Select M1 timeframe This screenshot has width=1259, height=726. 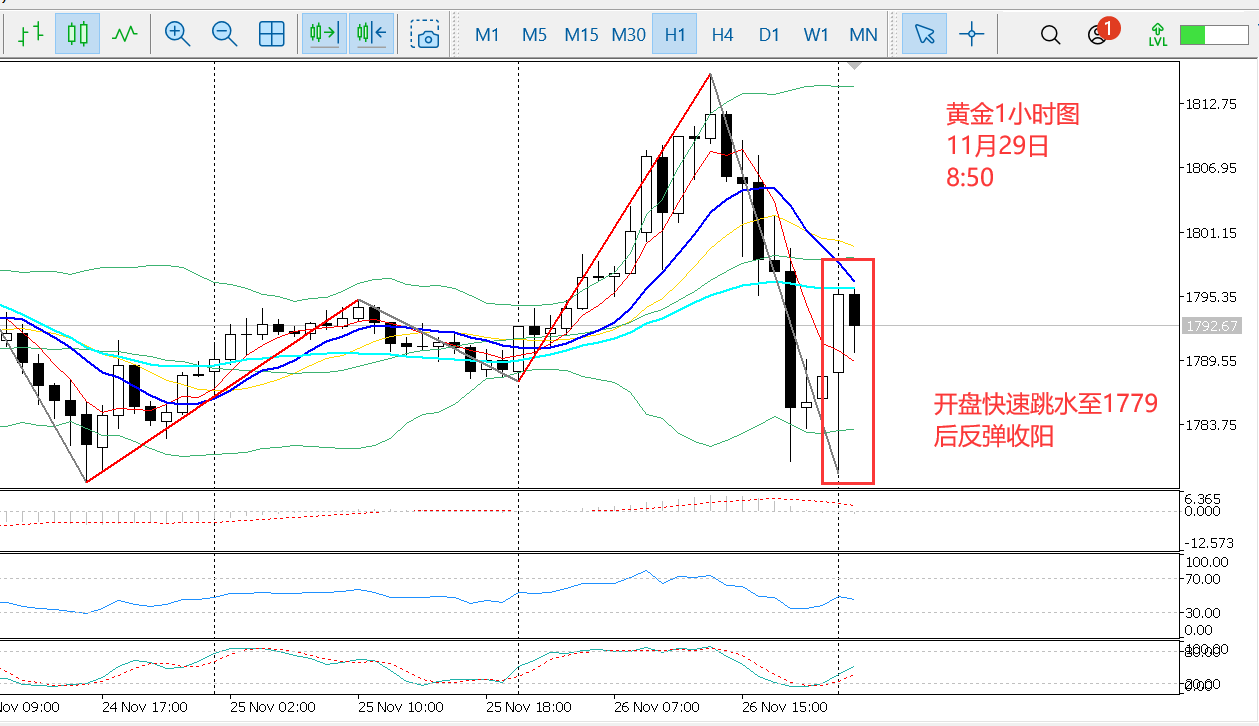coord(487,34)
